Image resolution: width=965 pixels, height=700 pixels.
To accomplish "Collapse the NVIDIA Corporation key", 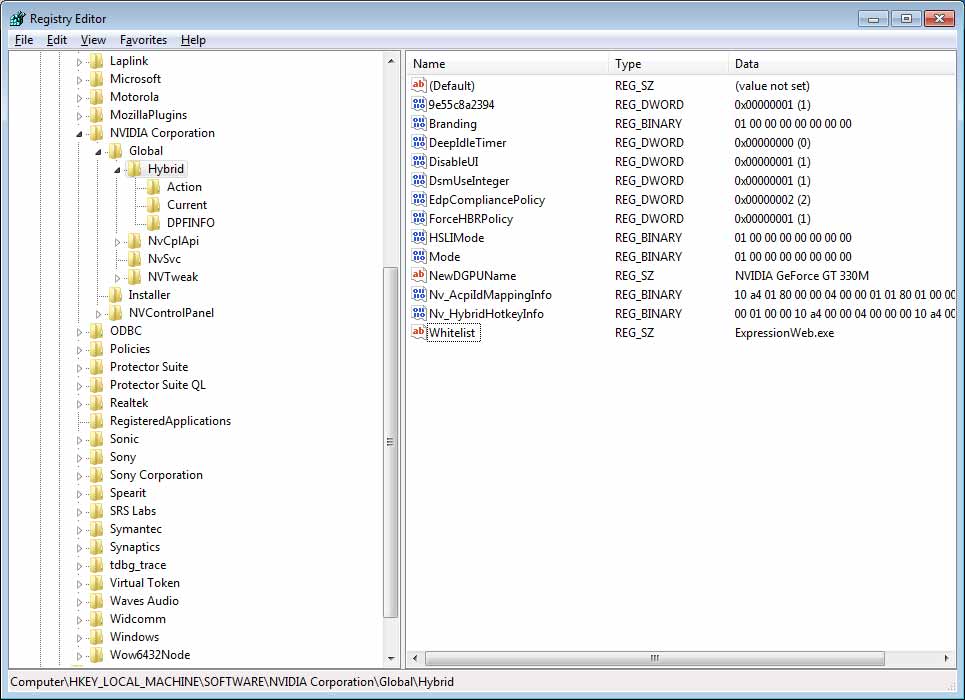I will [x=79, y=134].
